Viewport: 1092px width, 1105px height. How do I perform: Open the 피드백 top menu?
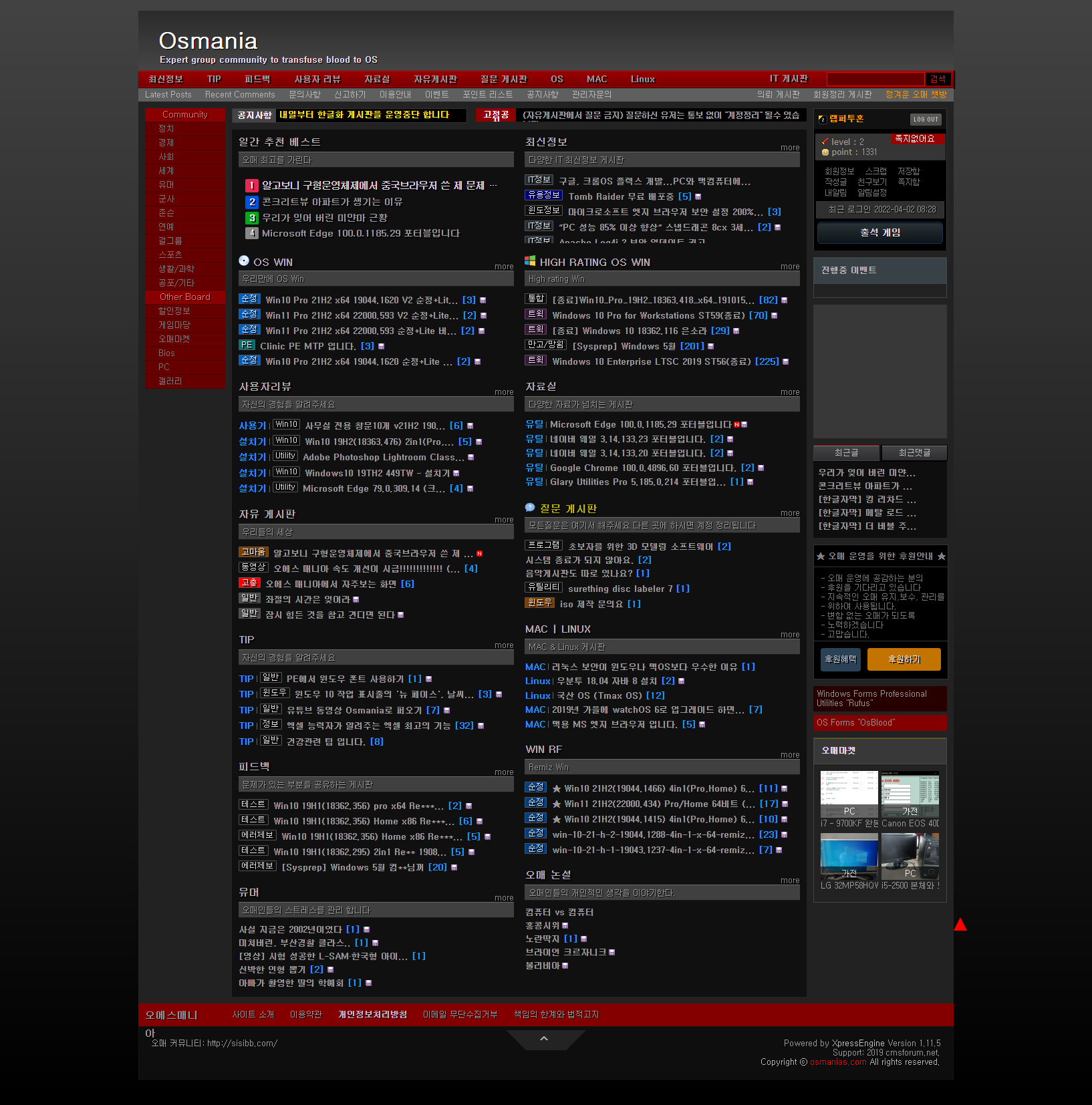click(x=257, y=79)
